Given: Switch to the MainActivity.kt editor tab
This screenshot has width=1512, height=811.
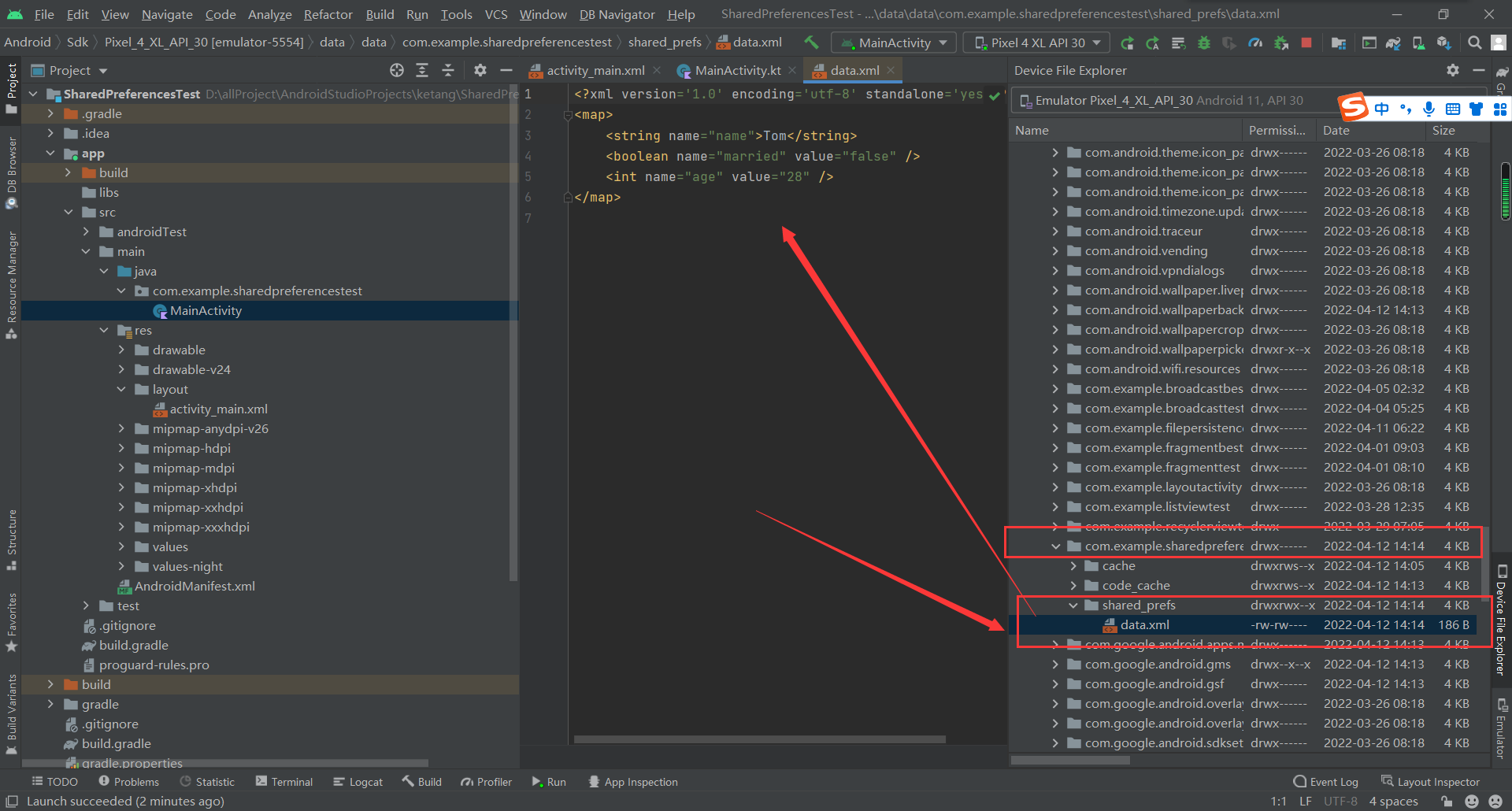Looking at the screenshot, I should (737, 71).
